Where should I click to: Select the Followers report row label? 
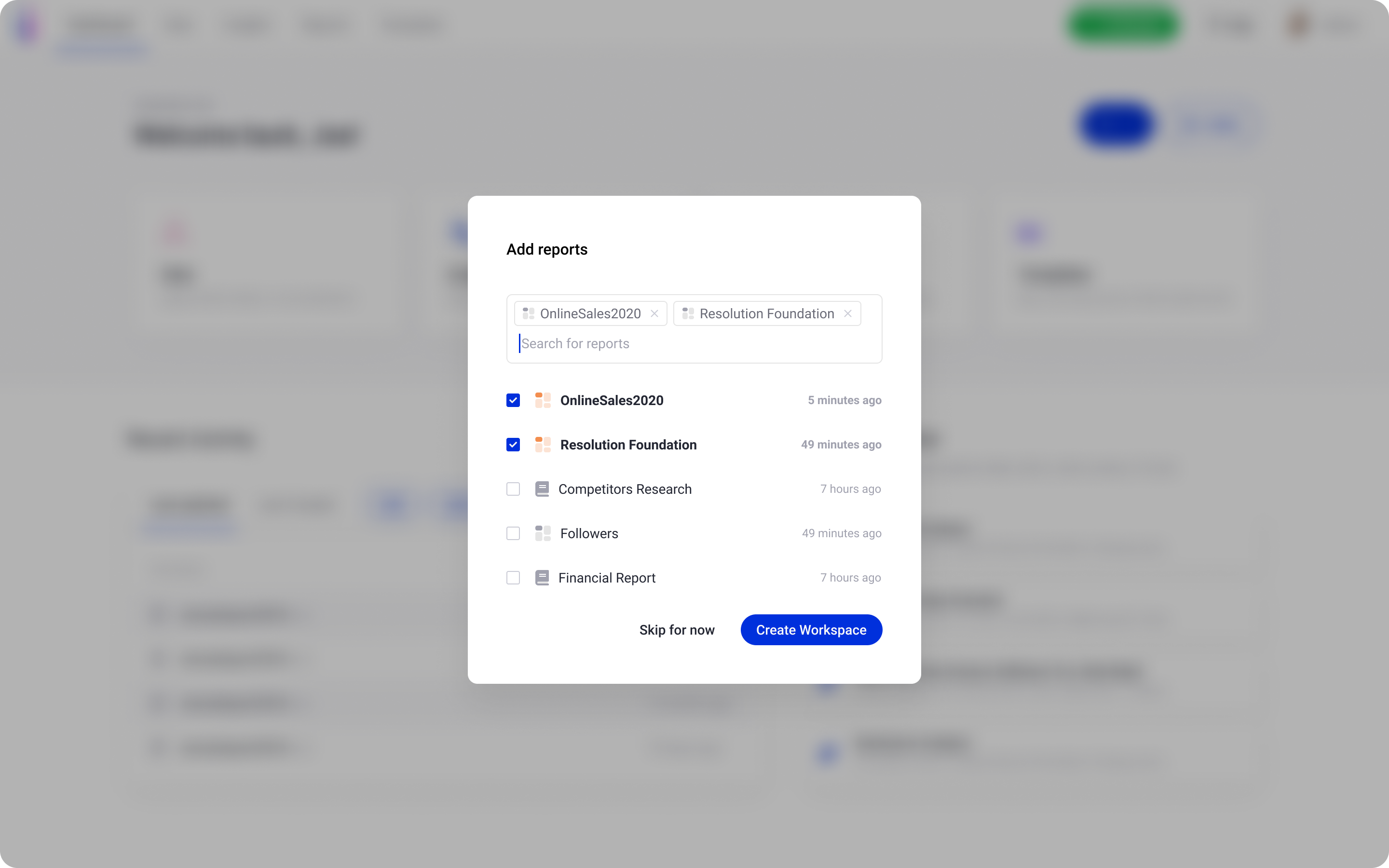(589, 533)
